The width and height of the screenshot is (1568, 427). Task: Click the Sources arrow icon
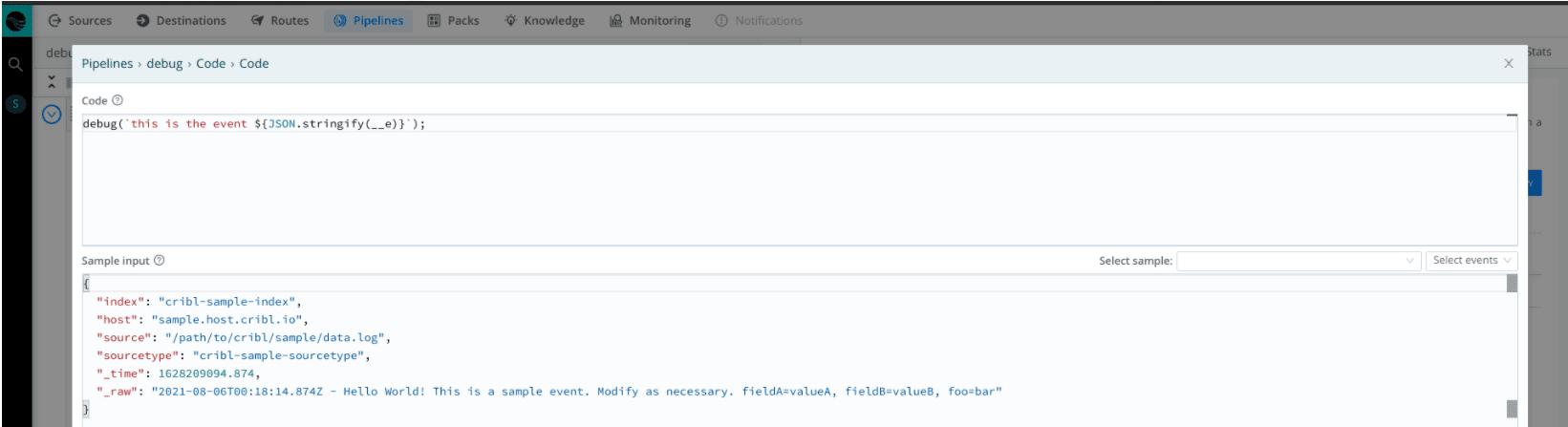(x=54, y=20)
